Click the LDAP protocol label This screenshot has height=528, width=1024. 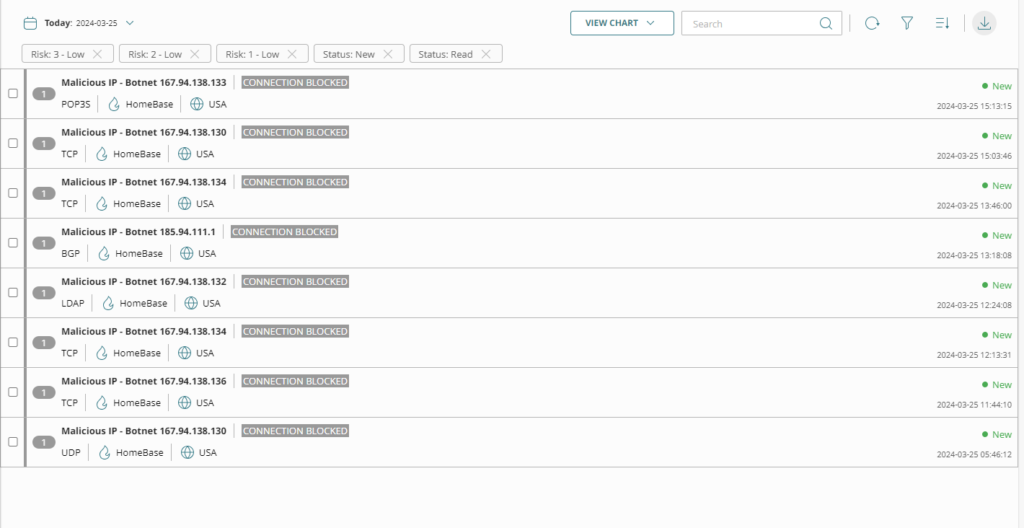pos(73,303)
